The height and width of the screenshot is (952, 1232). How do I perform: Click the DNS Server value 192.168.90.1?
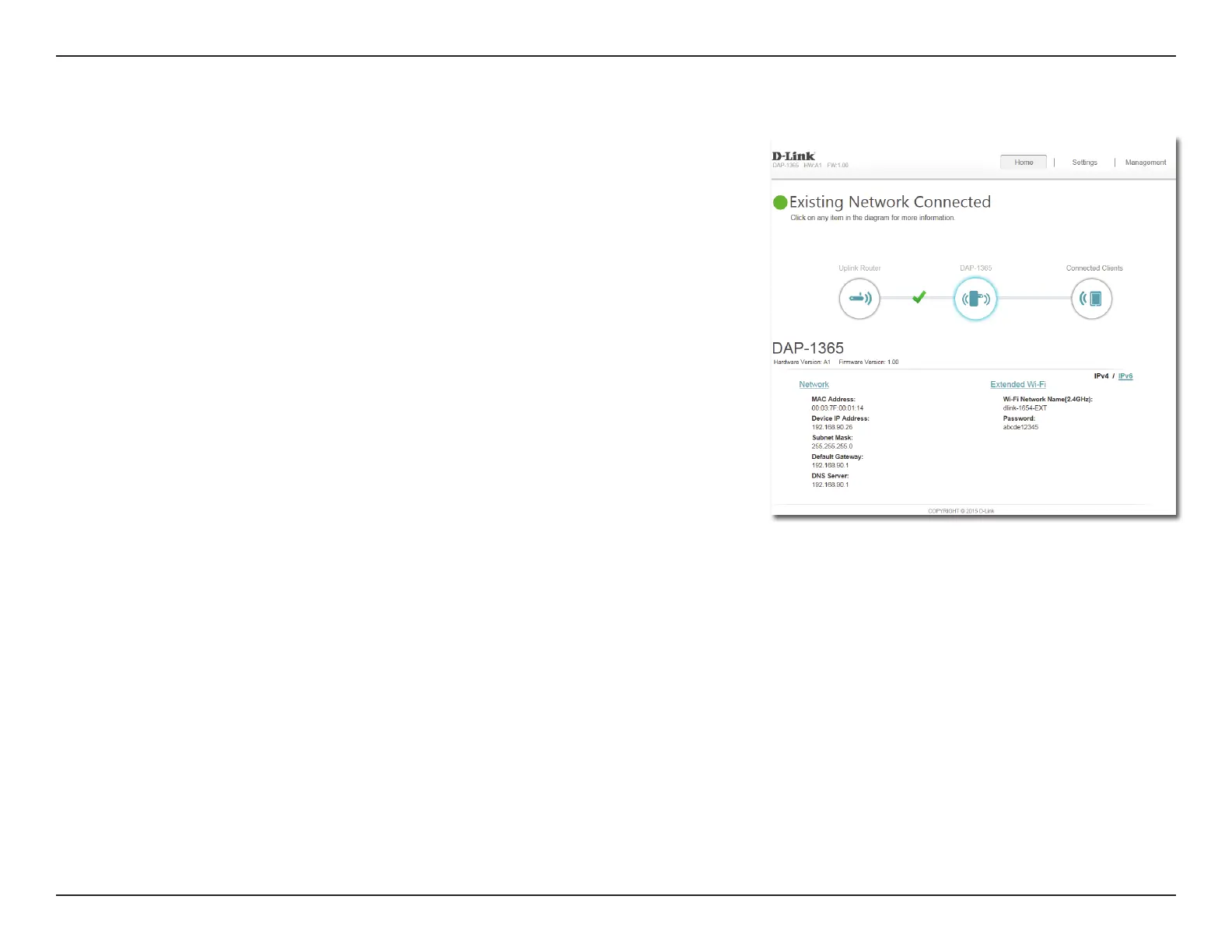pos(830,485)
